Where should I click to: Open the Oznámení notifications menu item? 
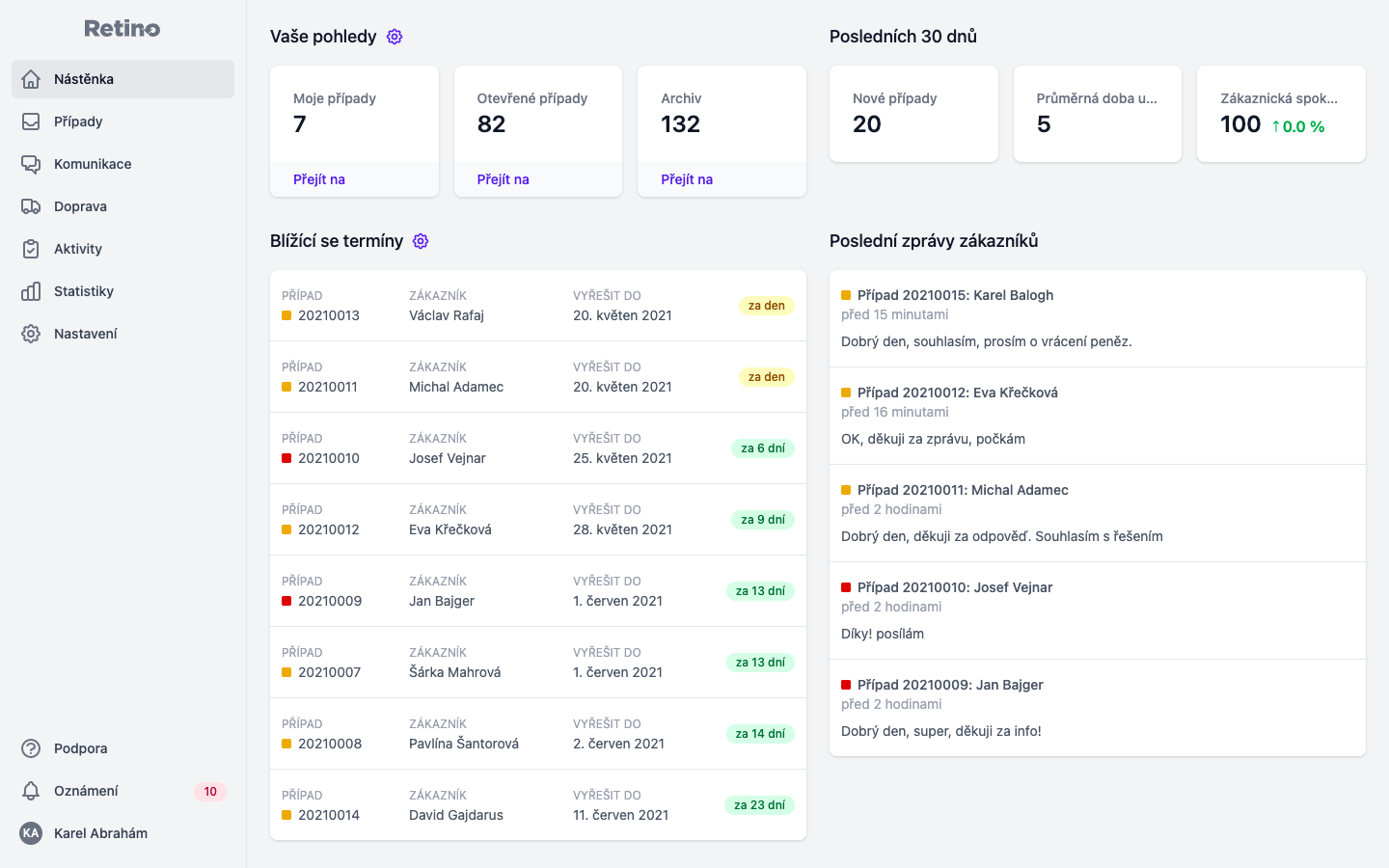coord(86,791)
